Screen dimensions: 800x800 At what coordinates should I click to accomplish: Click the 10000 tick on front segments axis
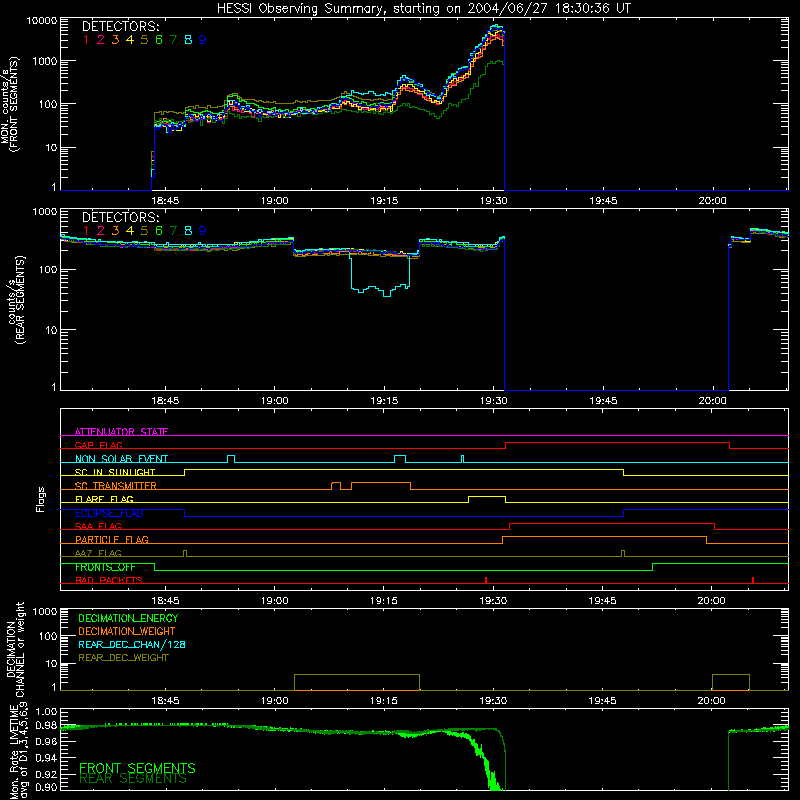coord(42,21)
